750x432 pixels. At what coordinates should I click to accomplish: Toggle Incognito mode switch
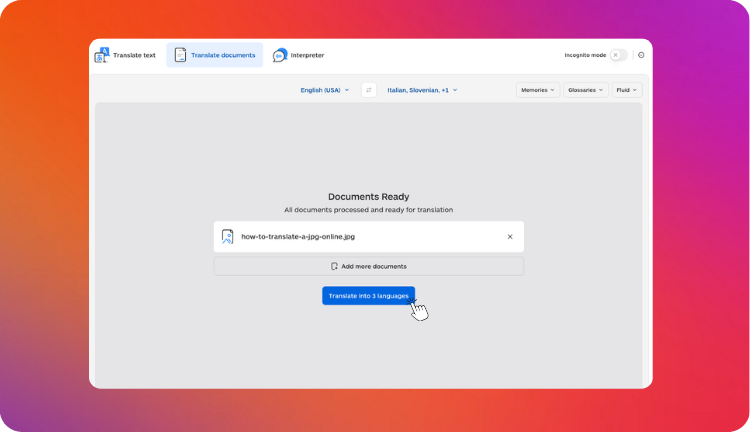[x=619, y=55]
